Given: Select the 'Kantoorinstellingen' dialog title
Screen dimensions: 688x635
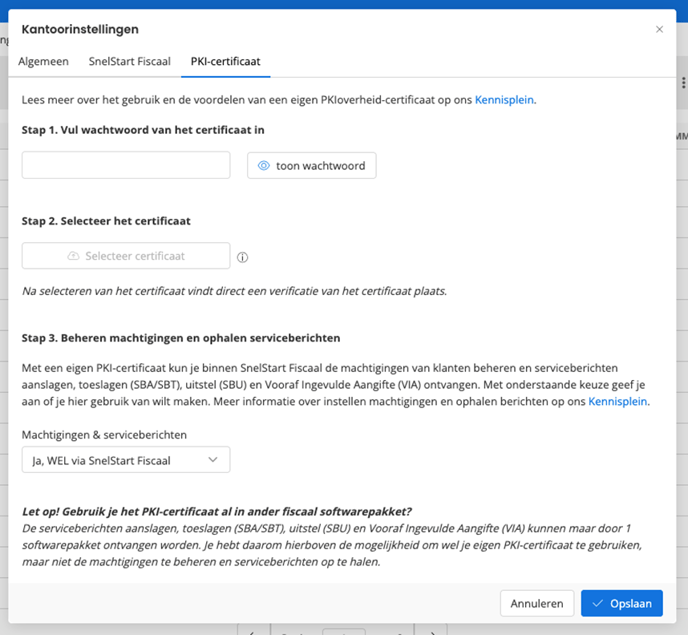Looking at the screenshot, I should (80, 29).
